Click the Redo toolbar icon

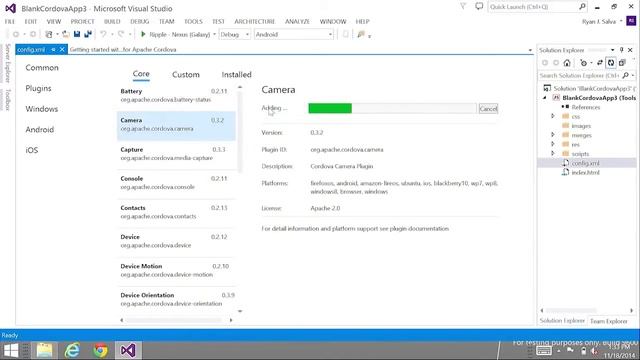(x=121, y=35)
